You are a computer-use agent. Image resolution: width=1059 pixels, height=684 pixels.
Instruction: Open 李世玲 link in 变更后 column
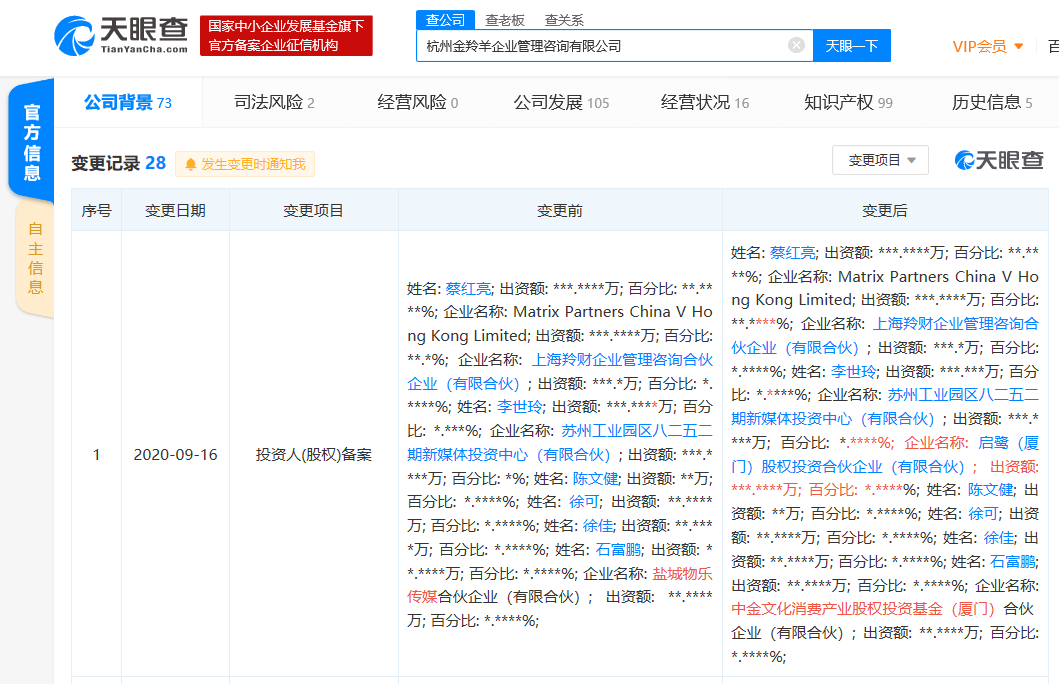tap(854, 371)
